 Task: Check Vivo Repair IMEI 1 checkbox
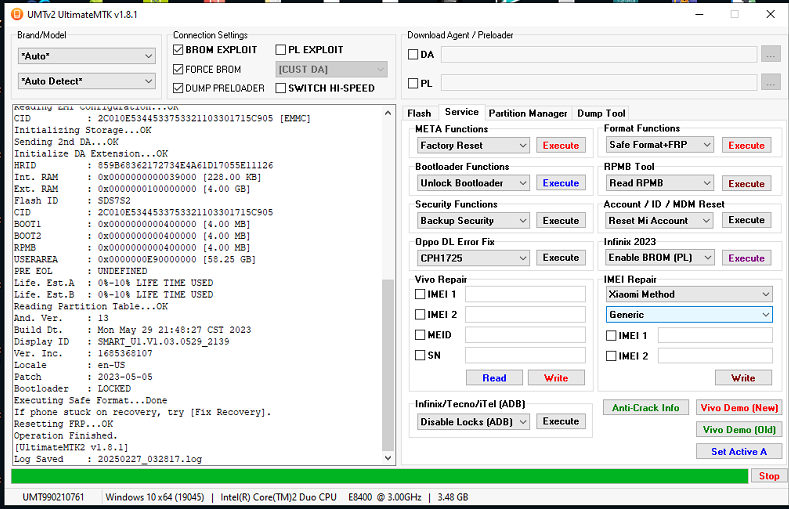coord(420,294)
